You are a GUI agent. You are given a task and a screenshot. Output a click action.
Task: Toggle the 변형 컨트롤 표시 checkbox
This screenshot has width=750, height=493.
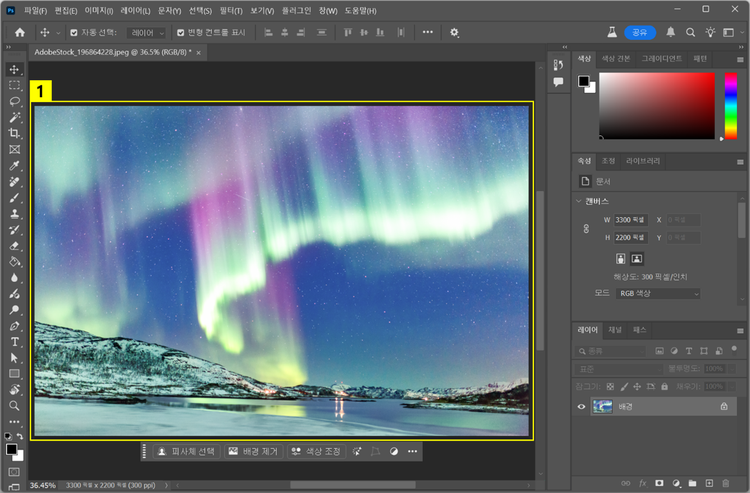pos(180,32)
